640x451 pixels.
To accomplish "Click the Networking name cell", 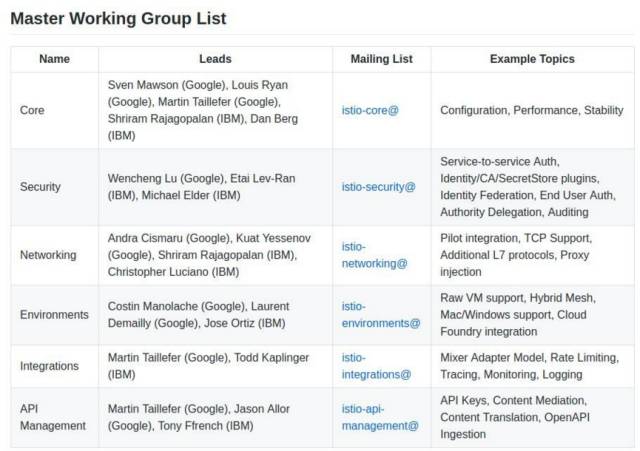I will (48, 255).
